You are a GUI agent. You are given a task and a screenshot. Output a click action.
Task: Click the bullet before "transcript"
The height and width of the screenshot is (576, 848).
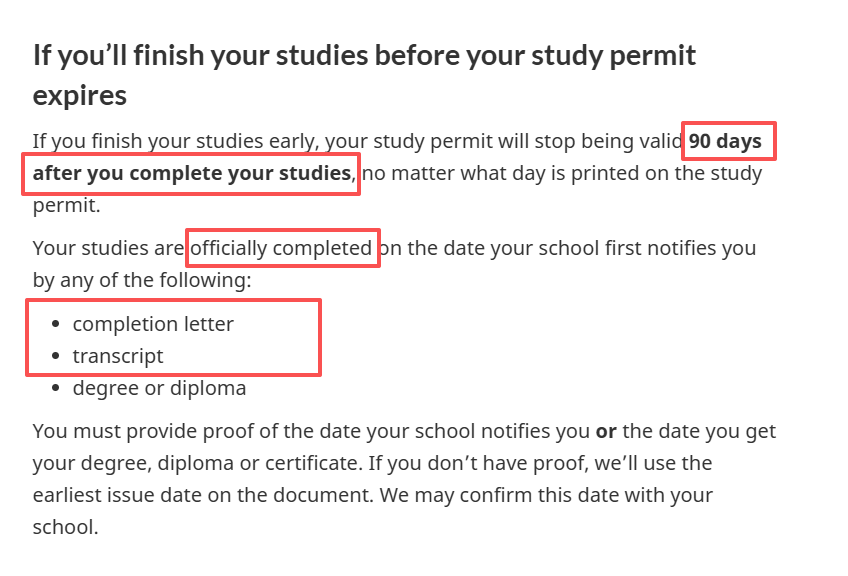coord(53,357)
